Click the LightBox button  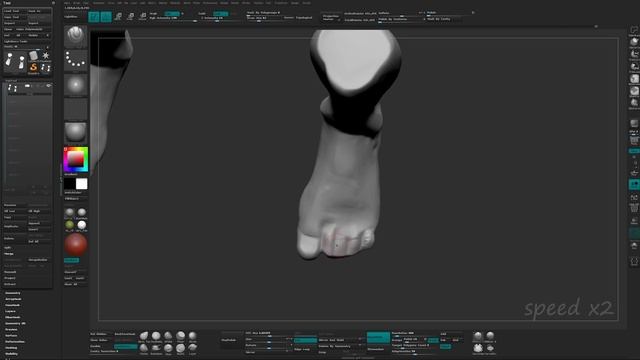(71, 17)
